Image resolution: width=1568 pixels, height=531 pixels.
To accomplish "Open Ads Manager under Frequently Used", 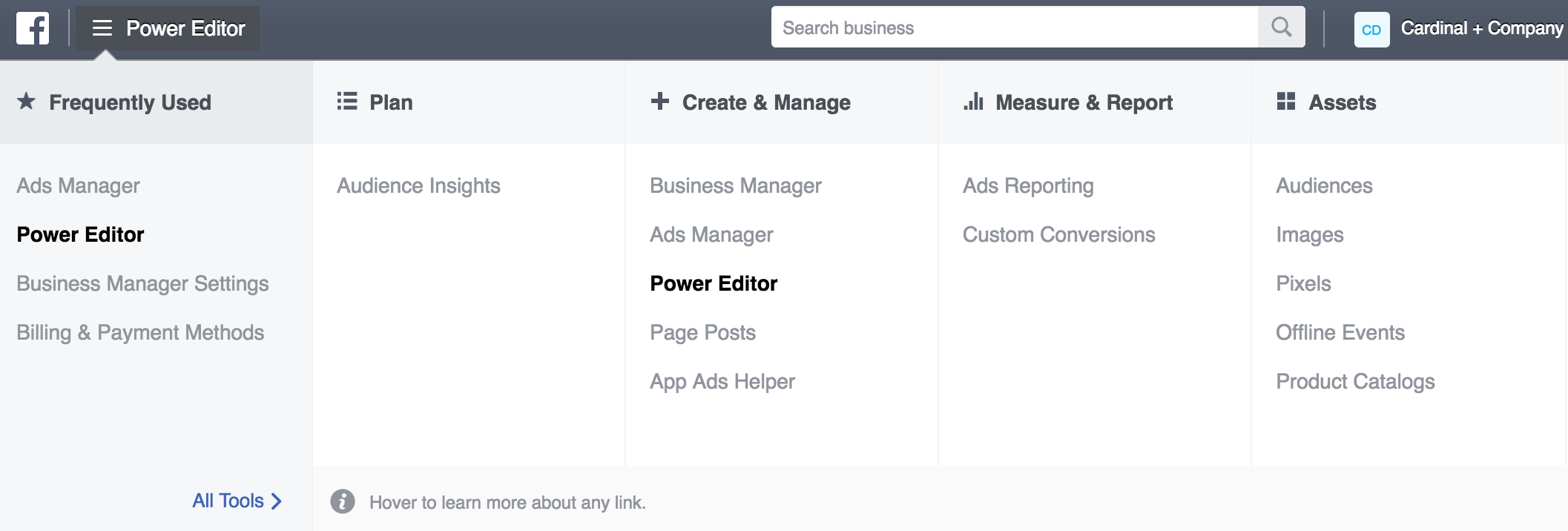I will pos(78,185).
